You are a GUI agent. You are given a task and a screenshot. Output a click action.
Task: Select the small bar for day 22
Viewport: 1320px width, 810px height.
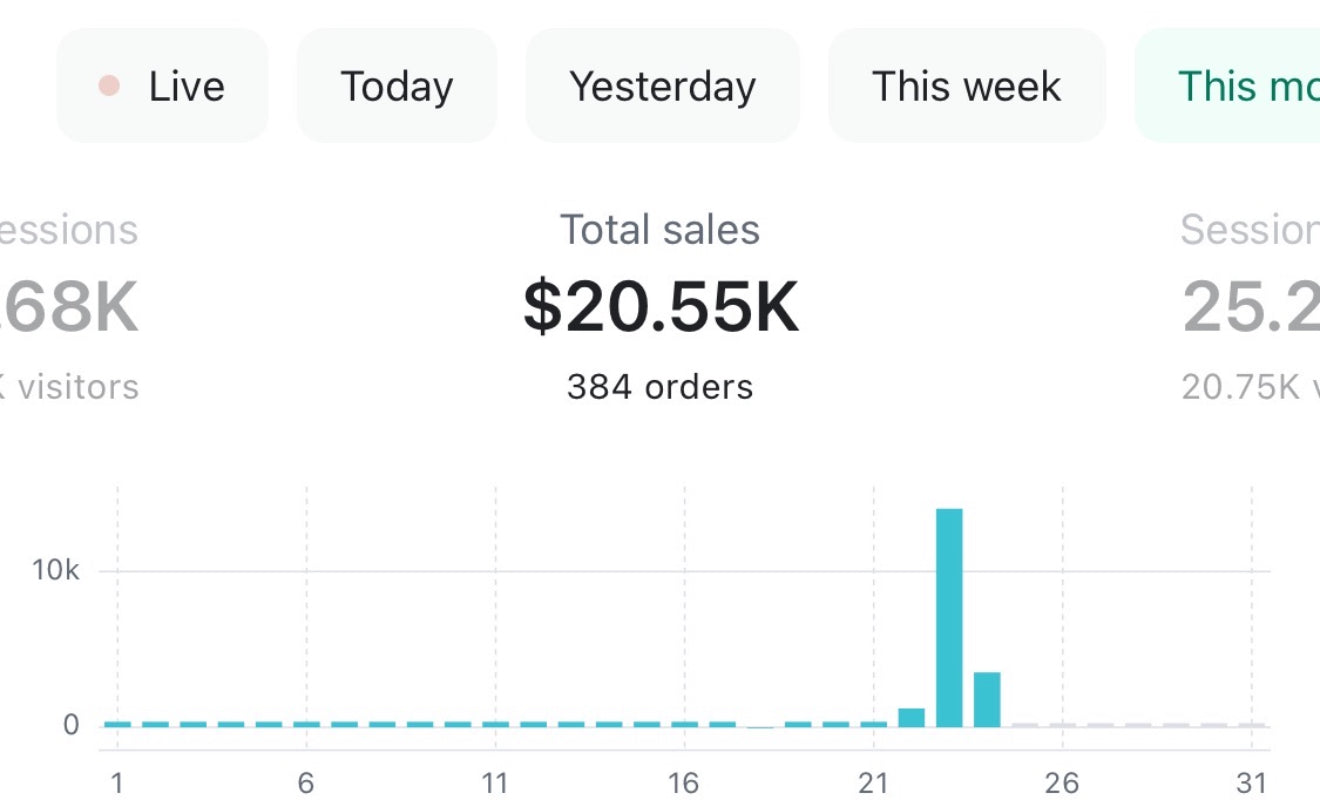tap(911, 717)
